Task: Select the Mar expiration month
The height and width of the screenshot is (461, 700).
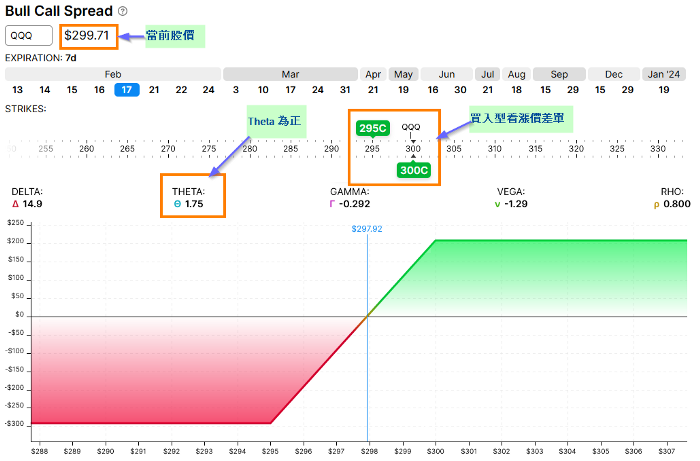Action: (x=290, y=74)
